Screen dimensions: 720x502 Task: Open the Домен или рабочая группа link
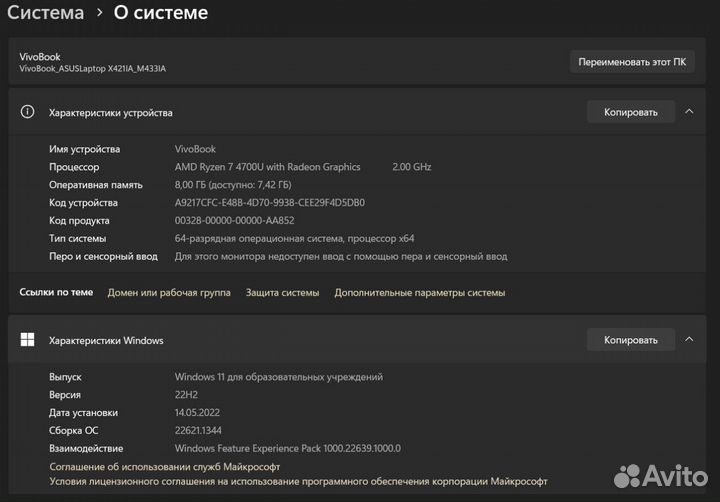coord(169,293)
